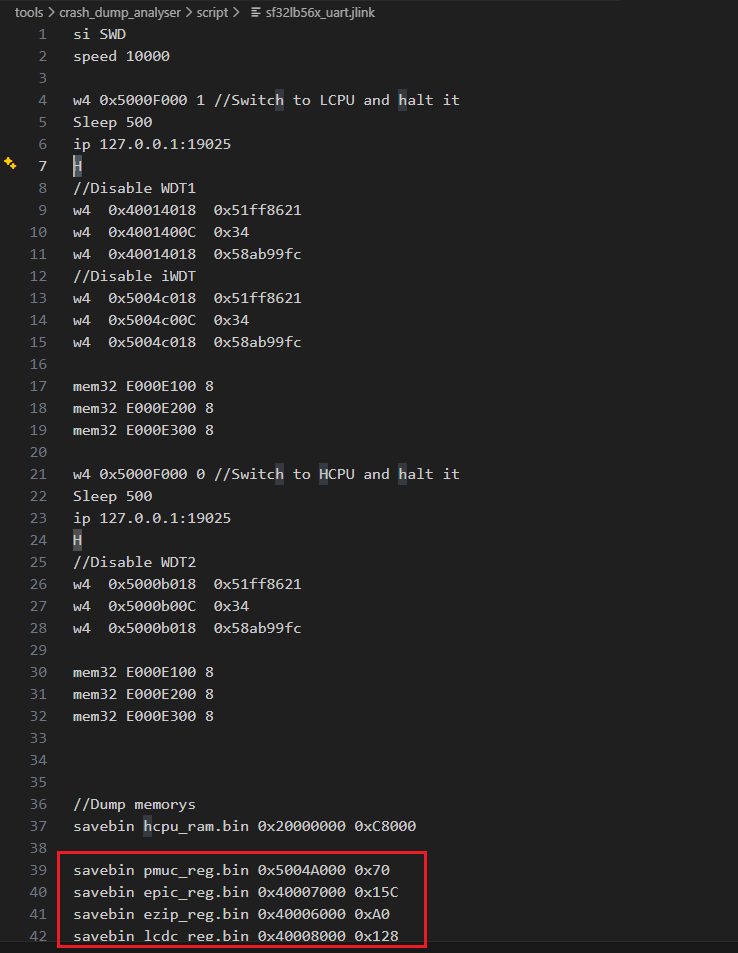The height and width of the screenshot is (953, 738).
Task: Click the 'Switch to LCPU and halt it' comment
Action: click(345, 100)
